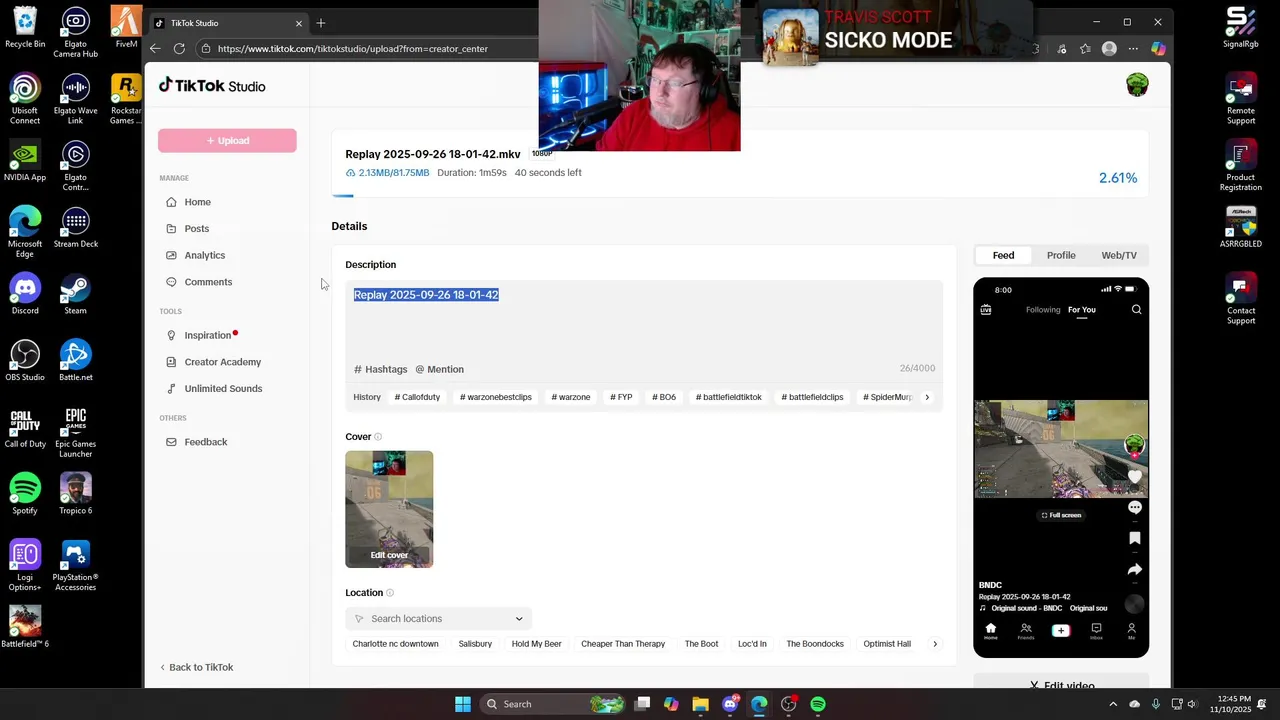Open PlayStation Accessories desktop icon
The width and height of the screenshot is (1280, 720).
(x=75, y=566)
